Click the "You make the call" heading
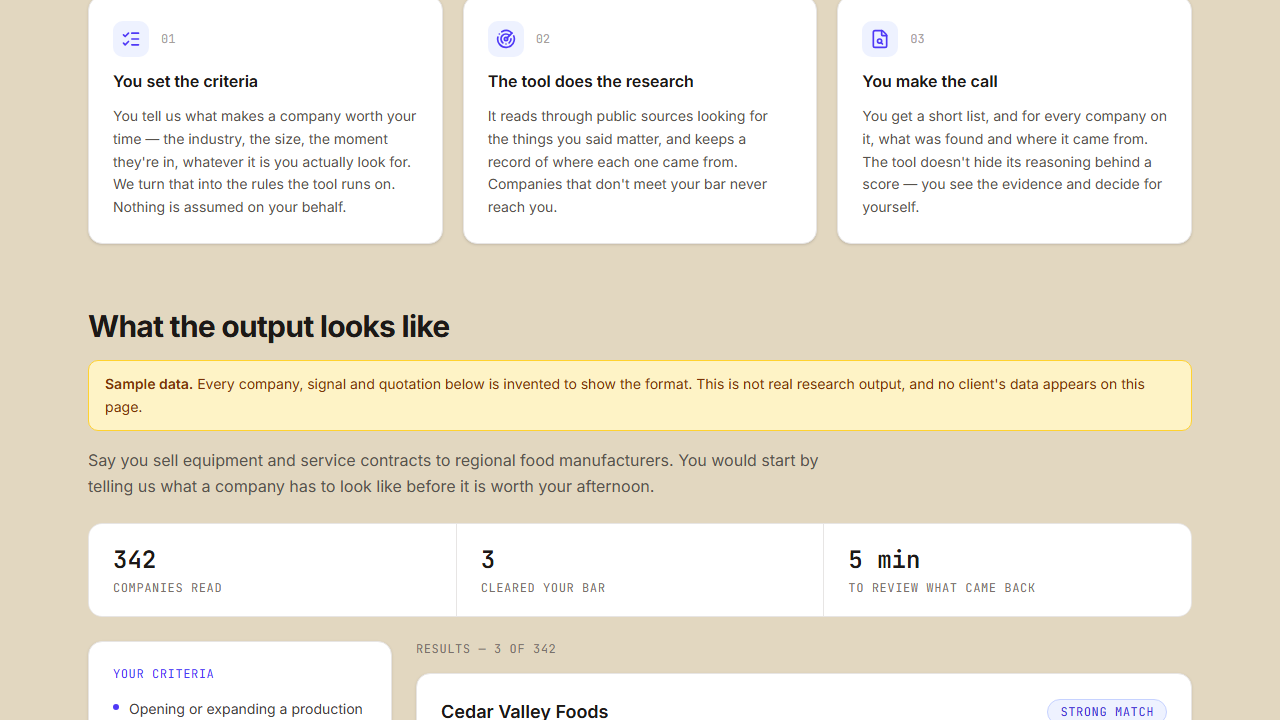This screenshot has width=1280, height=720. [x=930, y=81]
